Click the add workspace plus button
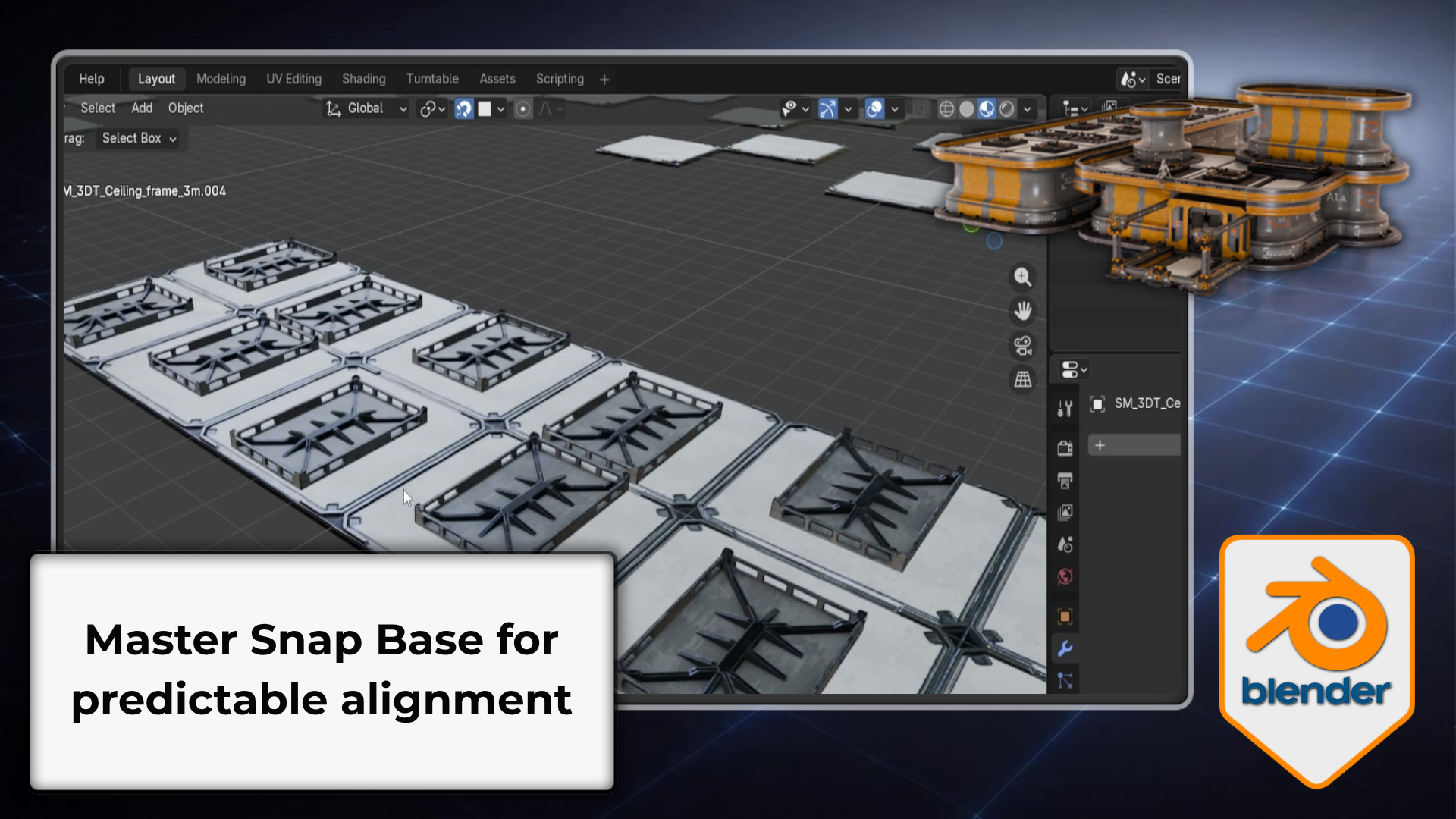The width and height of the screenshot is (1456, 819). (604, 80)
